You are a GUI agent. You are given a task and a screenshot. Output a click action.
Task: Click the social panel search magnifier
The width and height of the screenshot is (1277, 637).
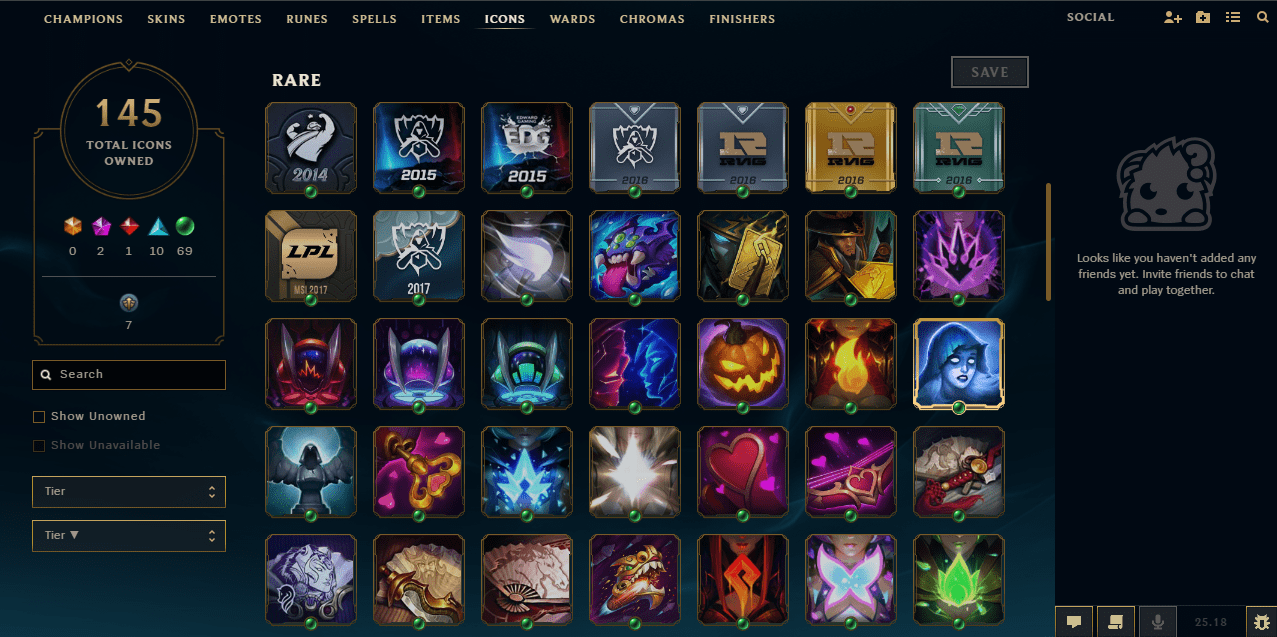coord(1262,18)
